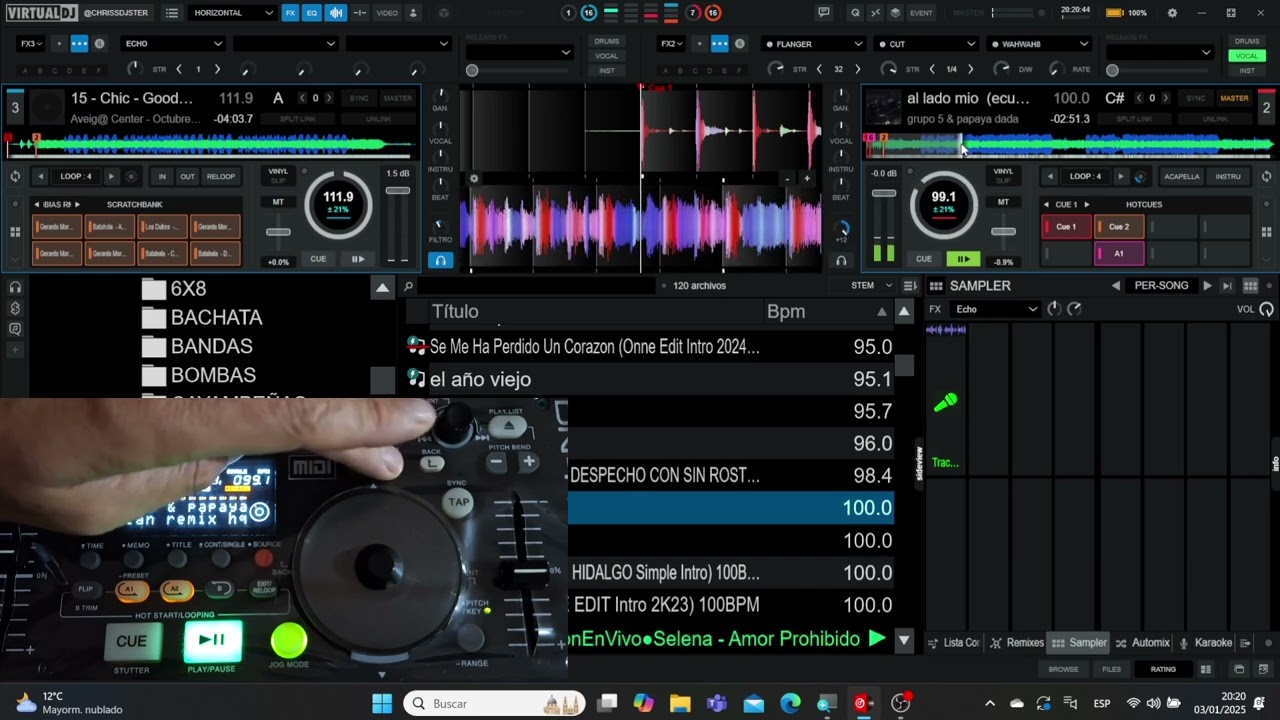Trigger the Cue 1 hotcue pad

(1067, 227)
